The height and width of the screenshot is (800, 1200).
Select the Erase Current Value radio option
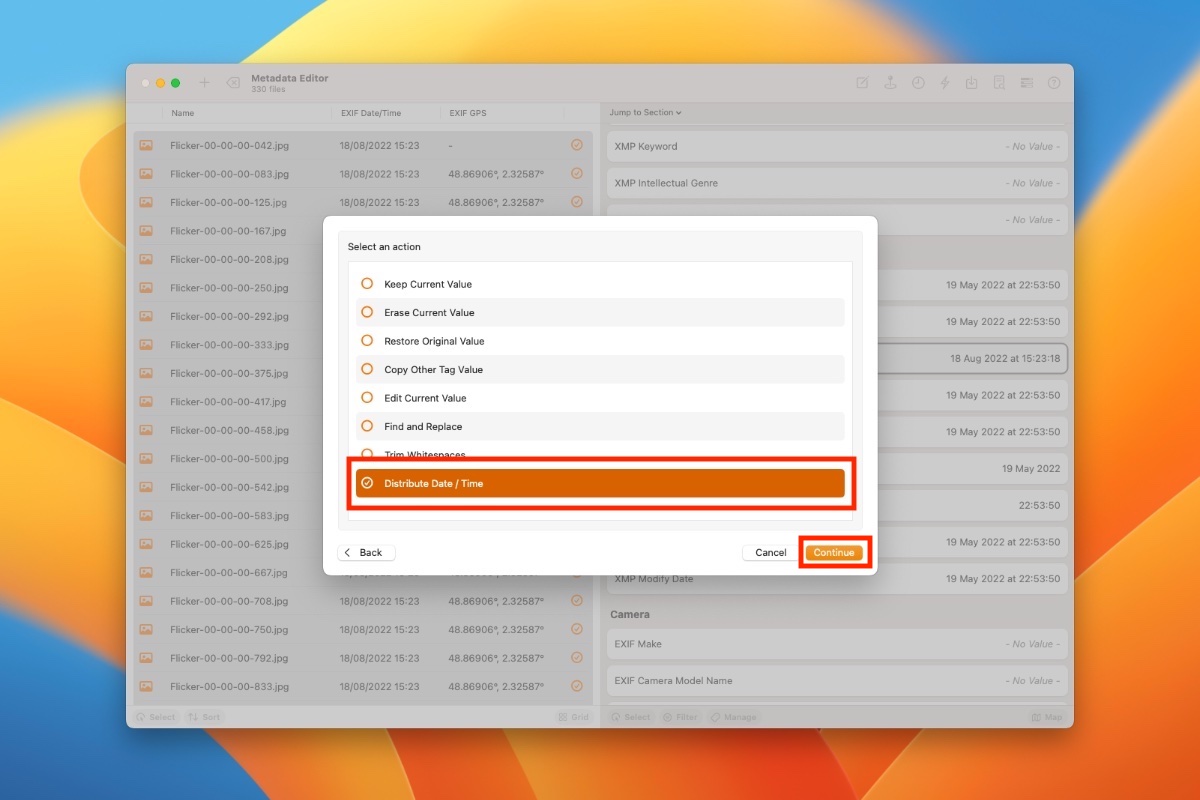pos(367,313)
